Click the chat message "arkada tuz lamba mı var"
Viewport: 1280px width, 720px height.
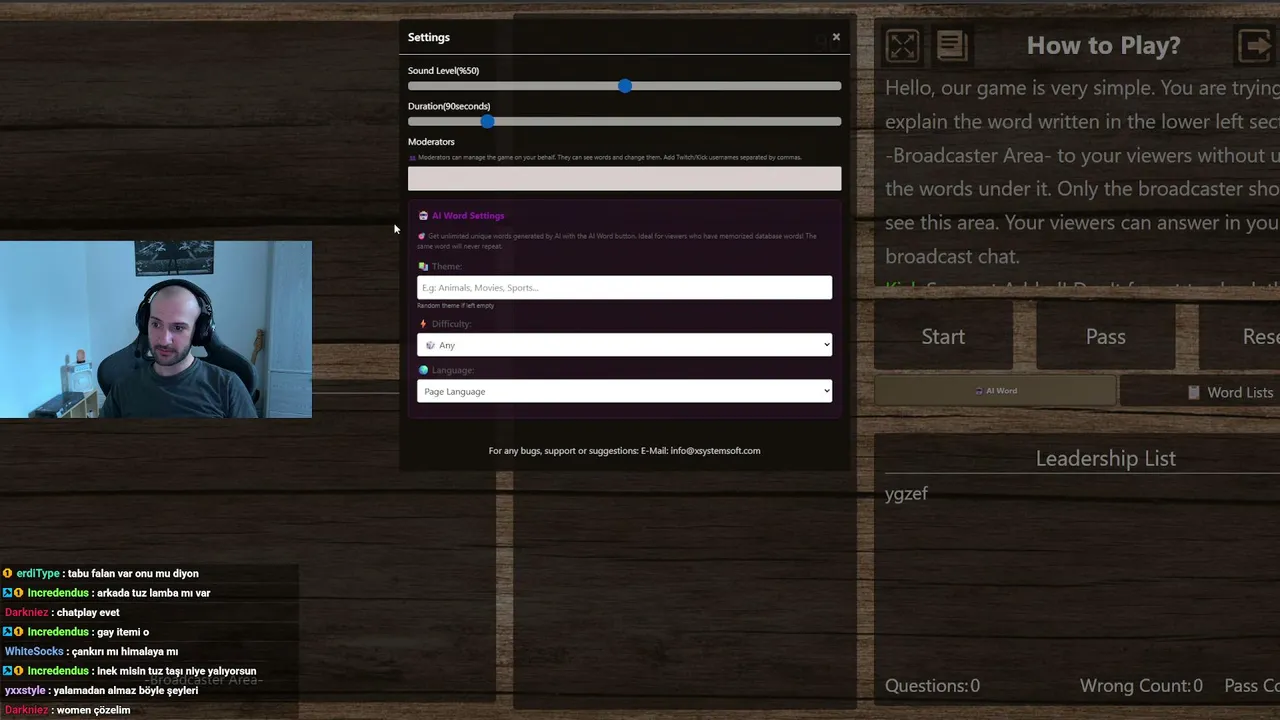(x=153, y=593)
